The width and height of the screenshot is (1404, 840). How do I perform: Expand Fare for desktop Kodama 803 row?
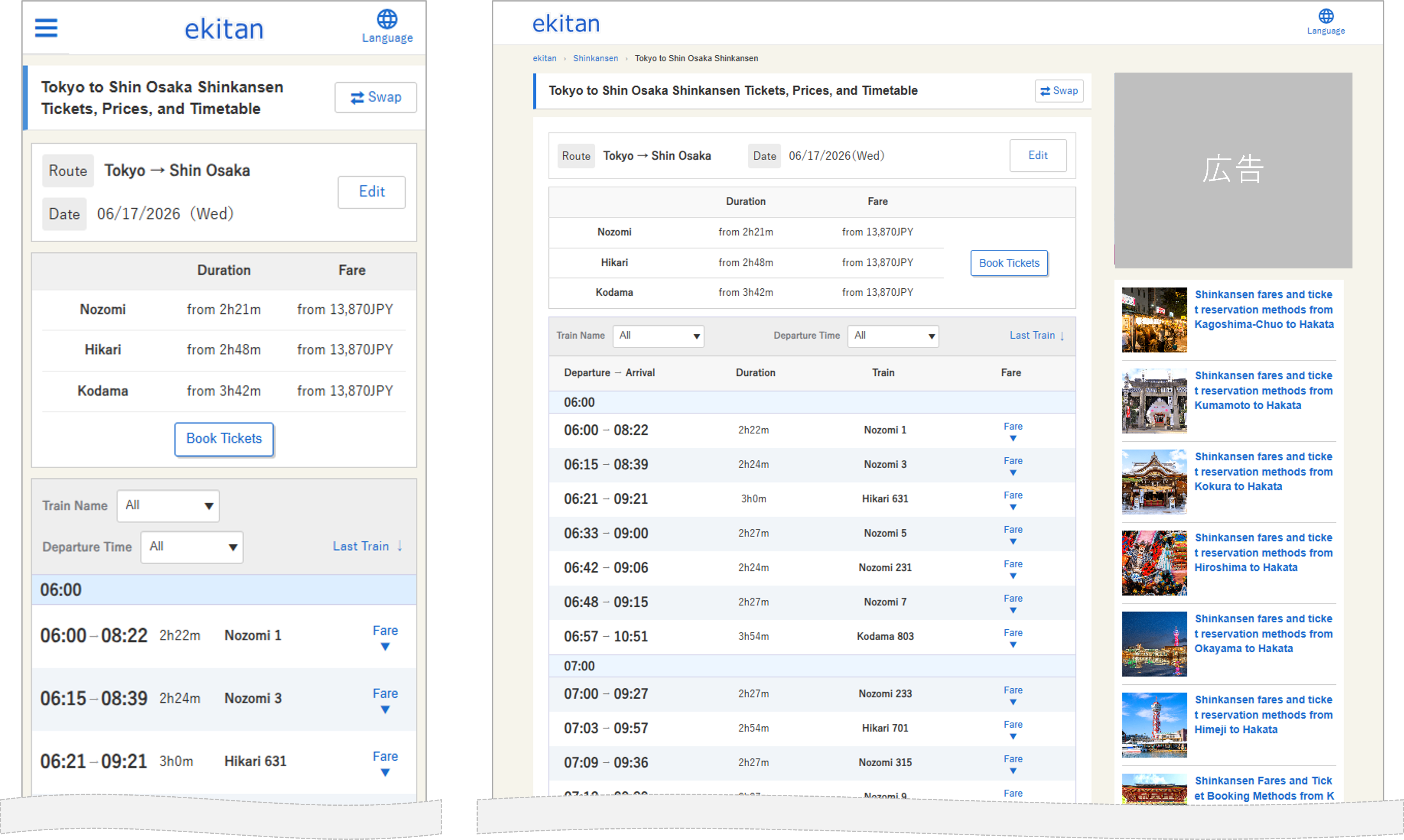pyautogui.click(x=1013, y=638)
